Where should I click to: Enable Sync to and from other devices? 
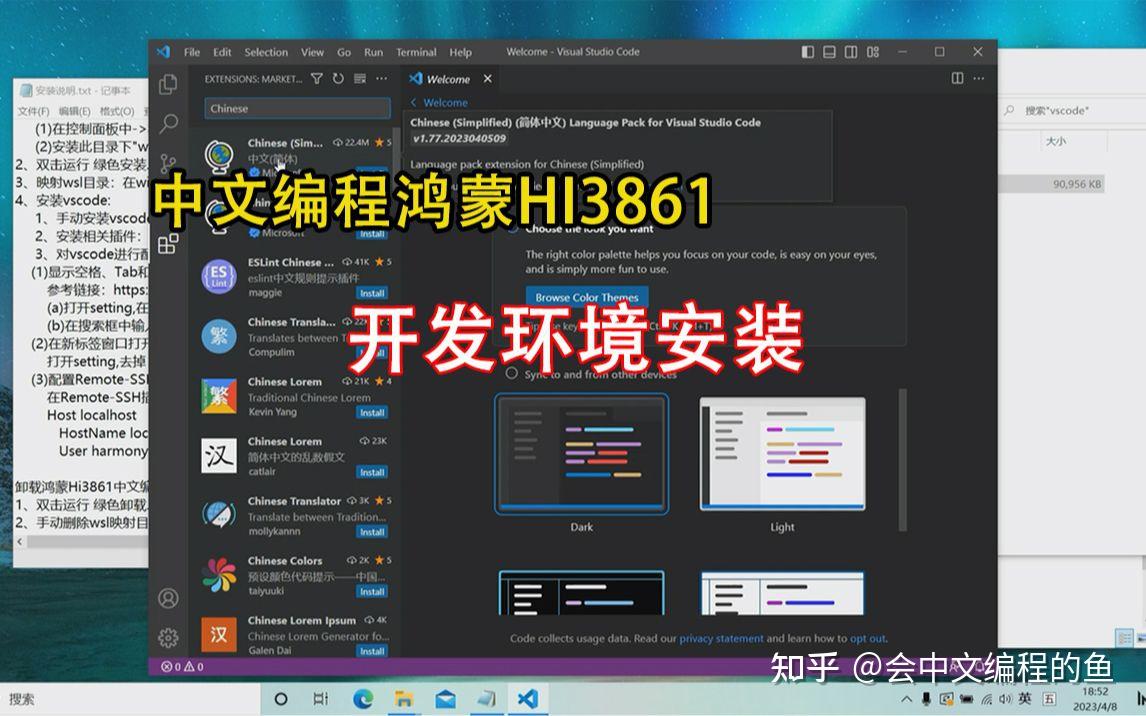click(x=512, y=374)
